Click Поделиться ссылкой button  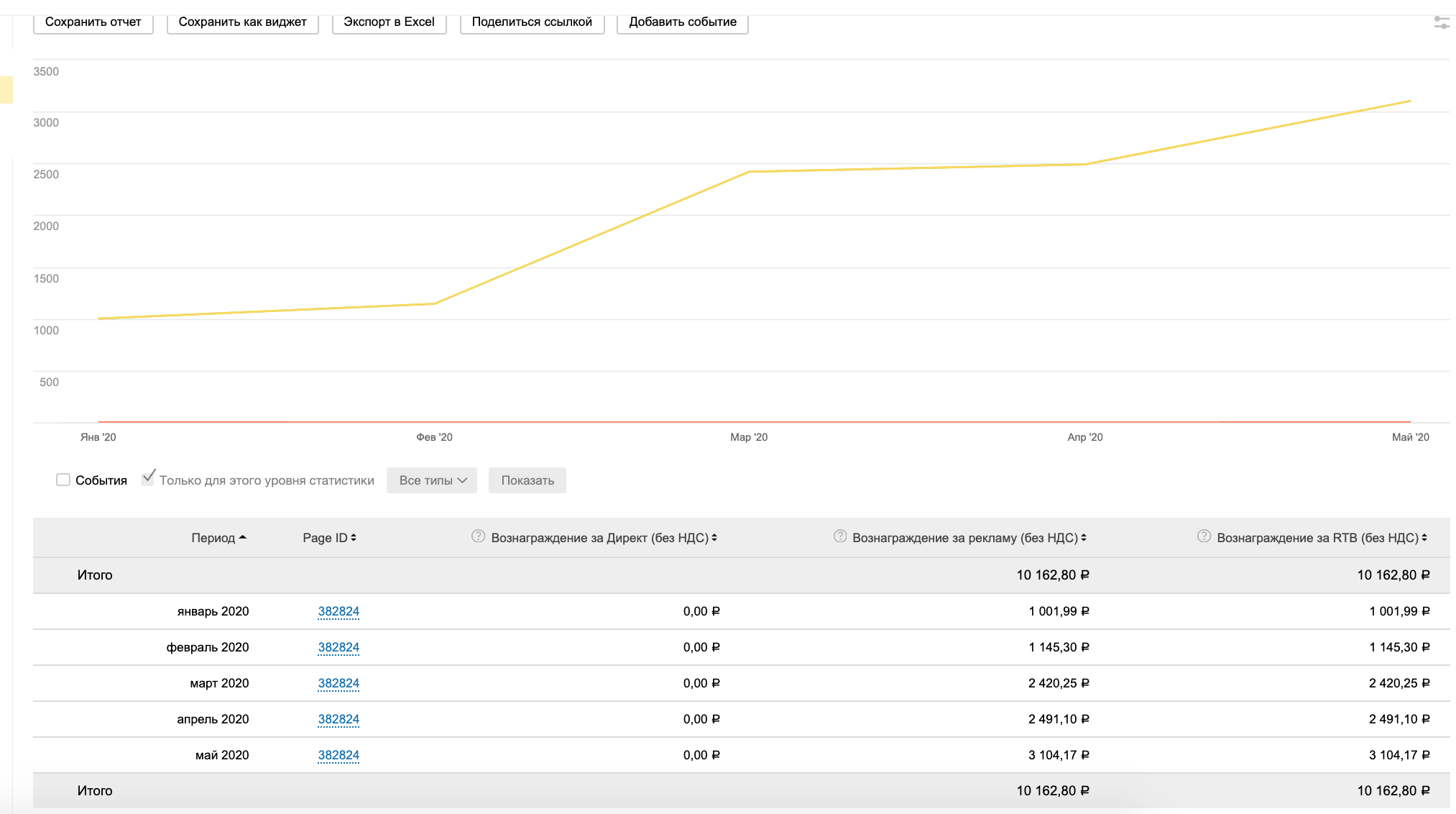tap(532, 22)
